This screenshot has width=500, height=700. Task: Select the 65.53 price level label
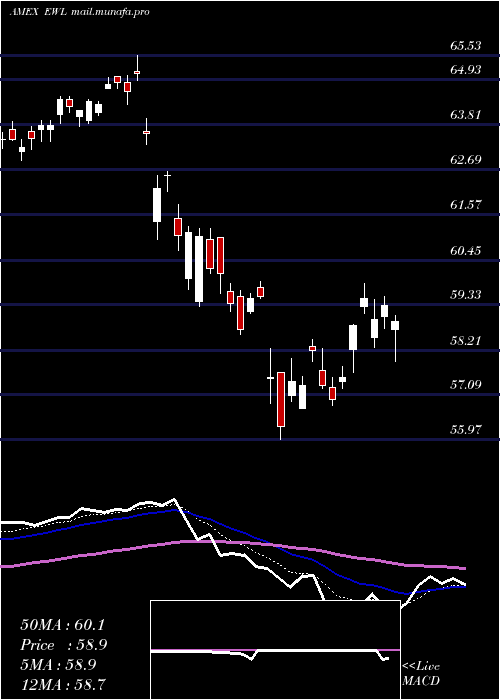(466, 46)
